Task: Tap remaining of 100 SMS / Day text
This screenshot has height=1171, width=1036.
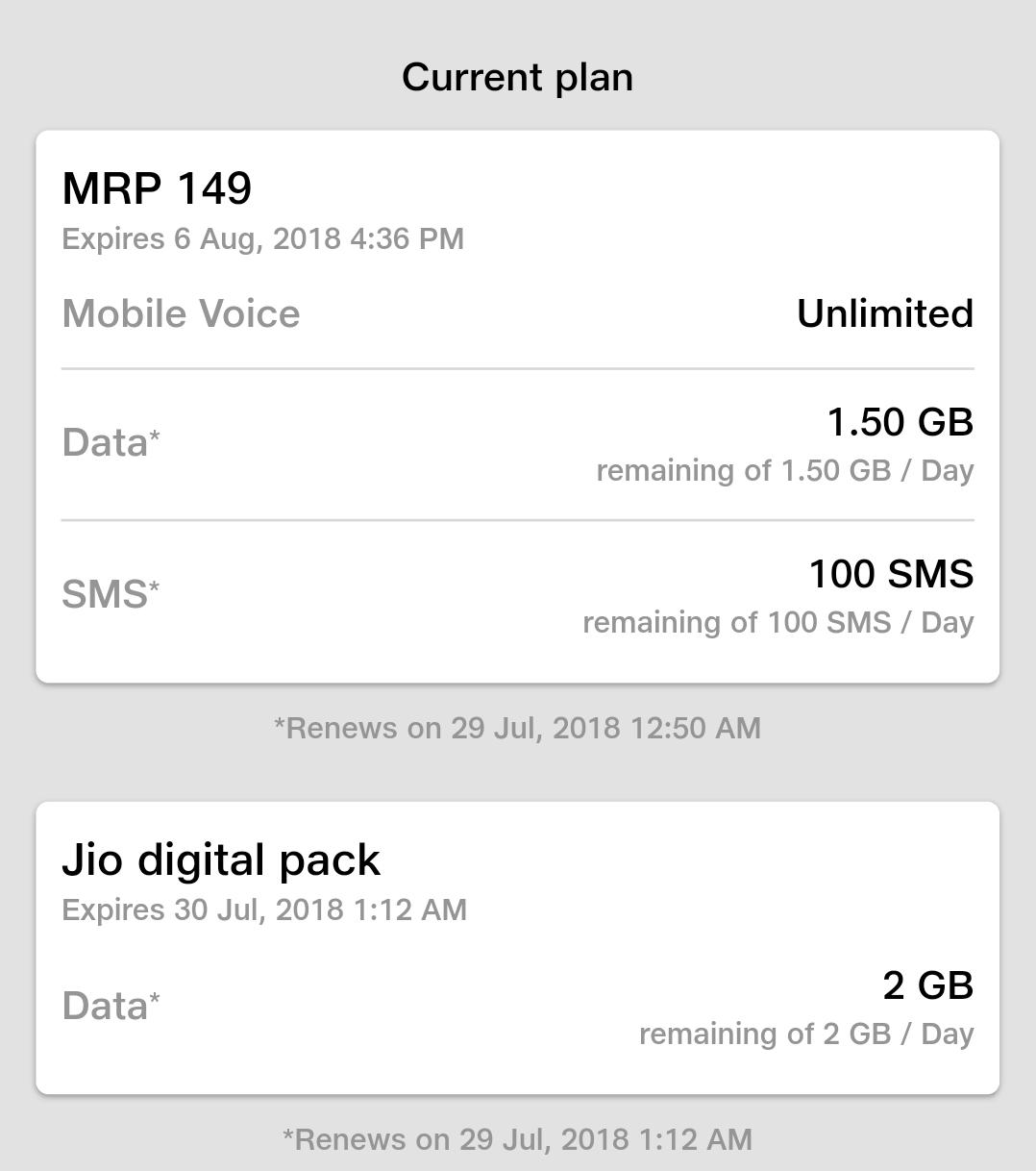Action: click(778, 622)
